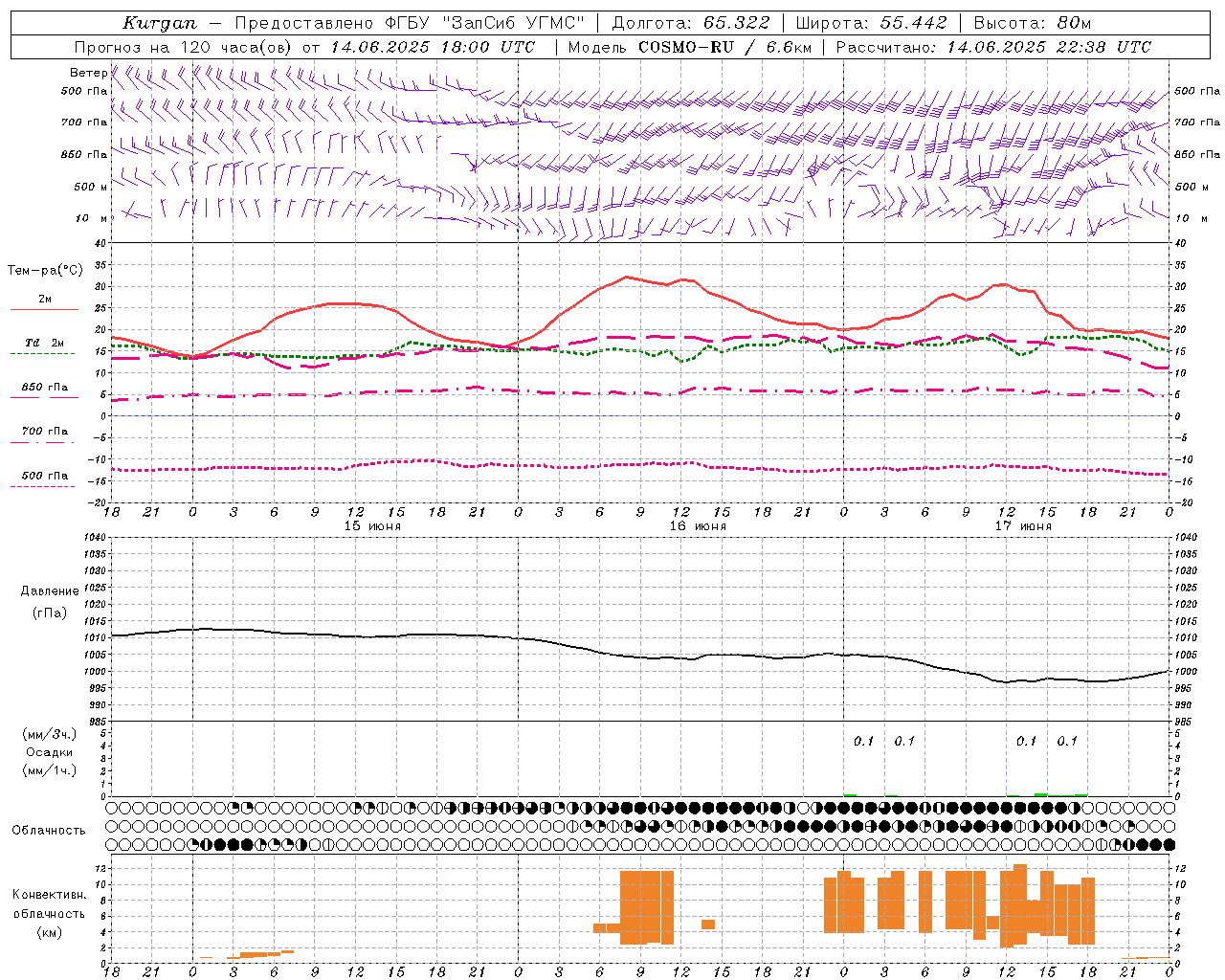Click the '17 июня' date label
The image size is (1225, 980).
(1023, 525)
